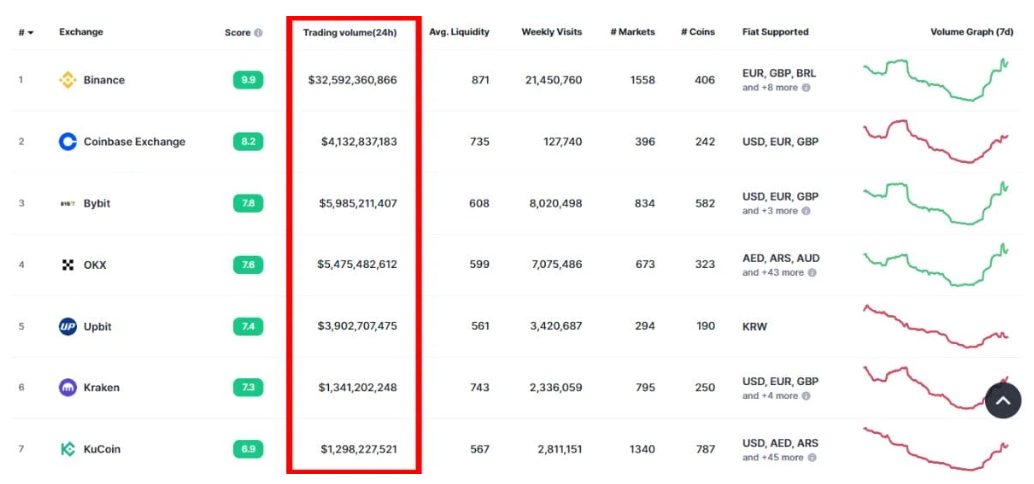The image size is (1034, 484).
Task: Click the Score info icon
Action: pyautogui.click(x=258, y=33)
